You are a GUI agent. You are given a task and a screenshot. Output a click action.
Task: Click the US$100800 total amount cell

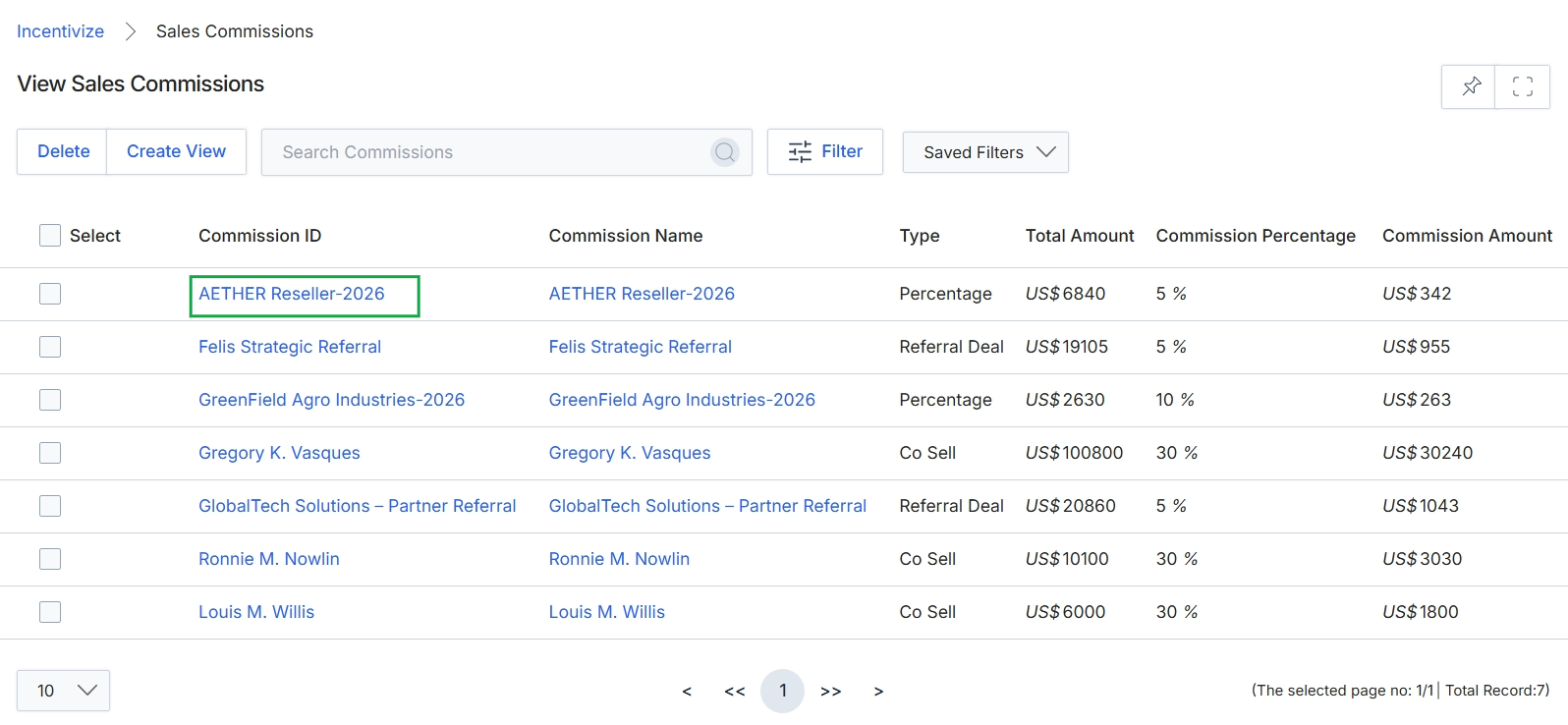(x=1074, y=453)
